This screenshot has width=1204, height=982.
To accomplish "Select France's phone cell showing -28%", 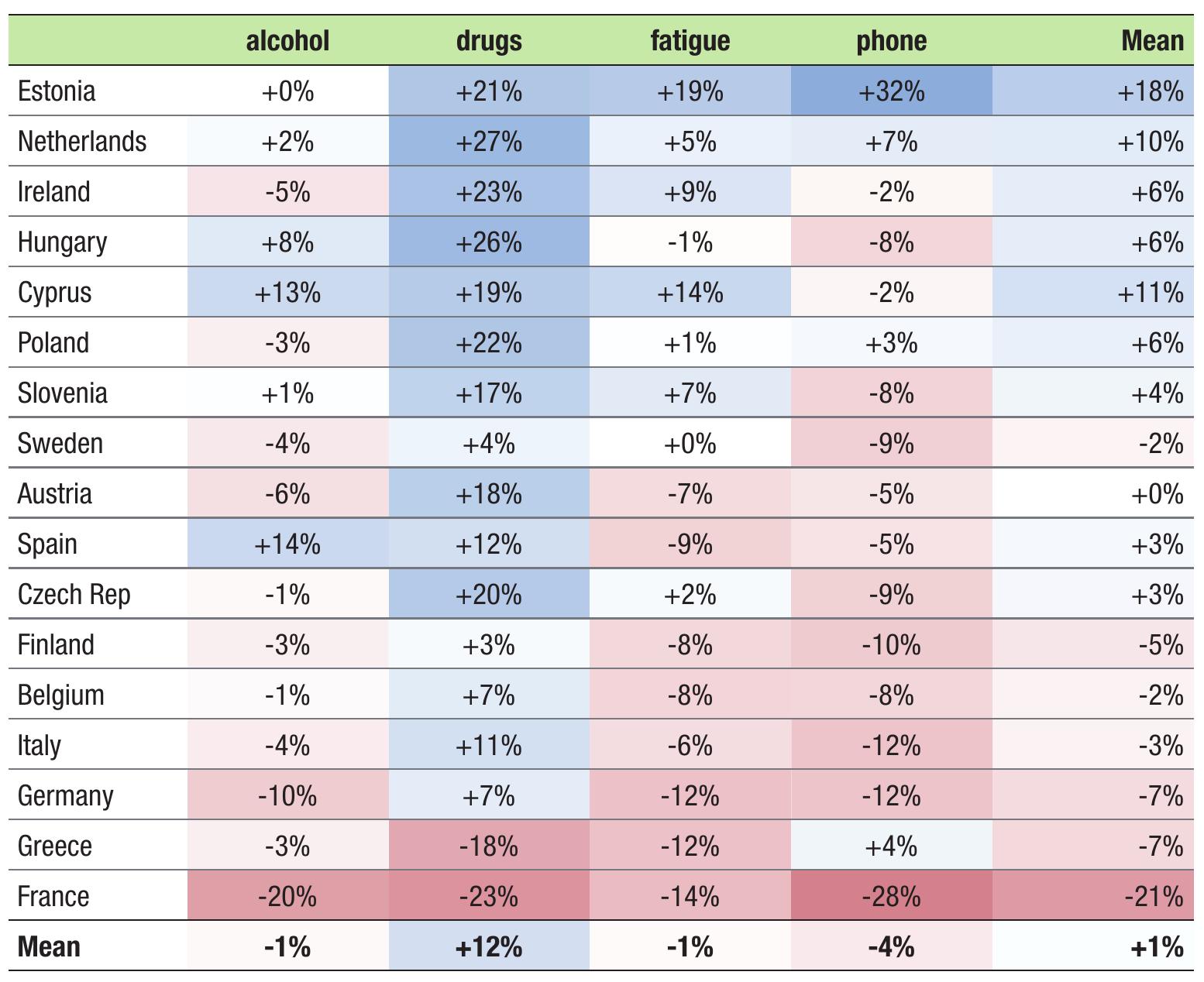I will pyautogui.click(x=891, y=897).
